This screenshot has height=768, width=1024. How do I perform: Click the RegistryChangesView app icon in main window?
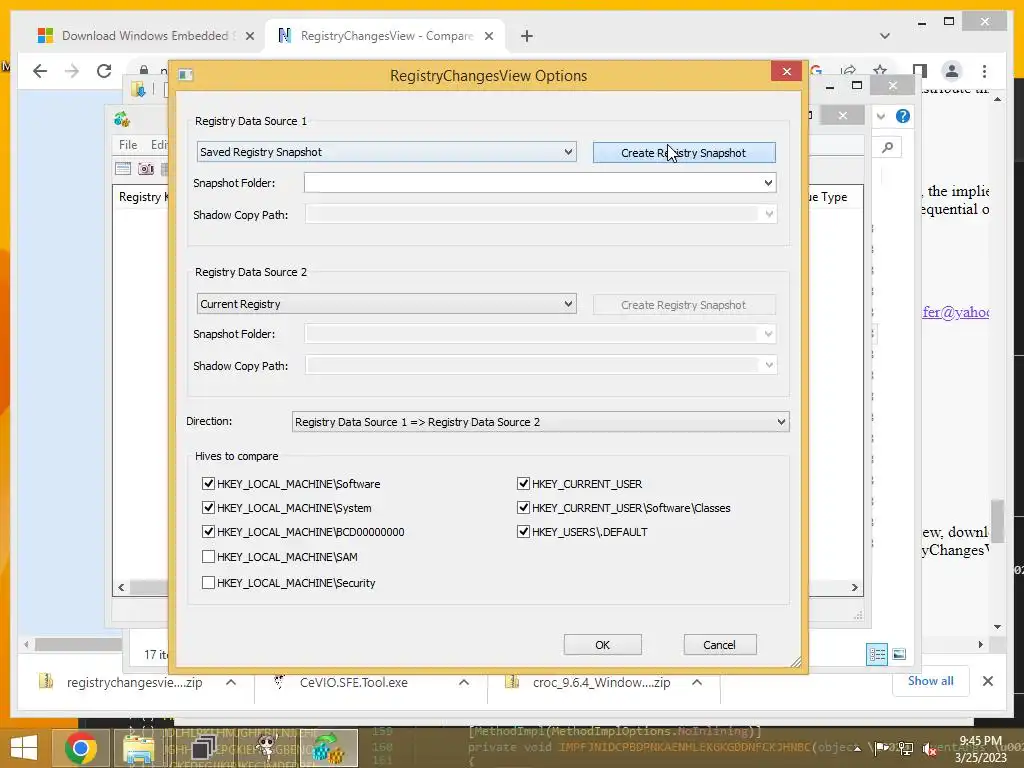coord(122,119)
